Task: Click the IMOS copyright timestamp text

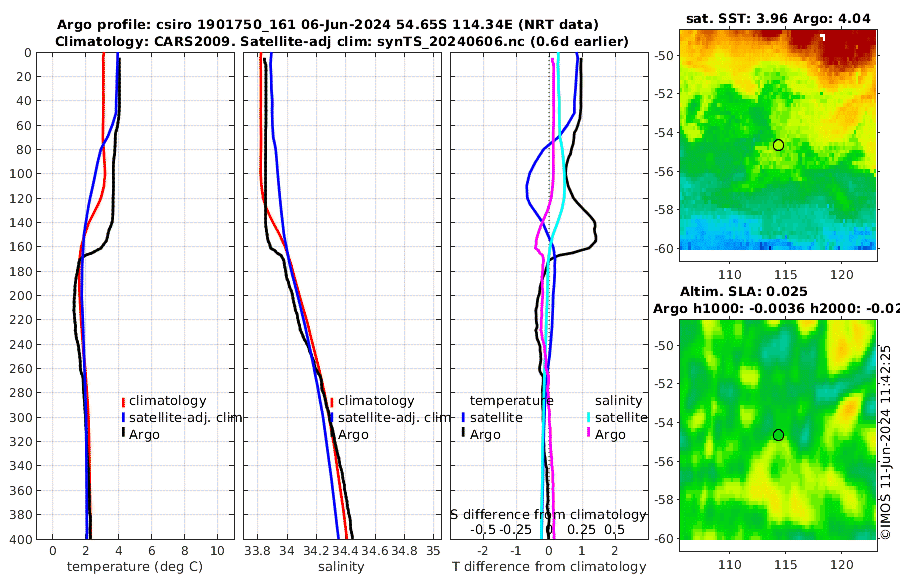Action: (x=886, y=442)
